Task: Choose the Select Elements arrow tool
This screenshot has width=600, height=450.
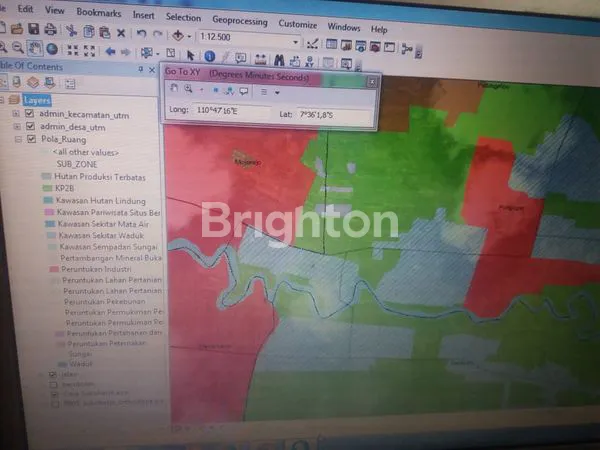Action: pyautogui.click(x=190, y=55)
